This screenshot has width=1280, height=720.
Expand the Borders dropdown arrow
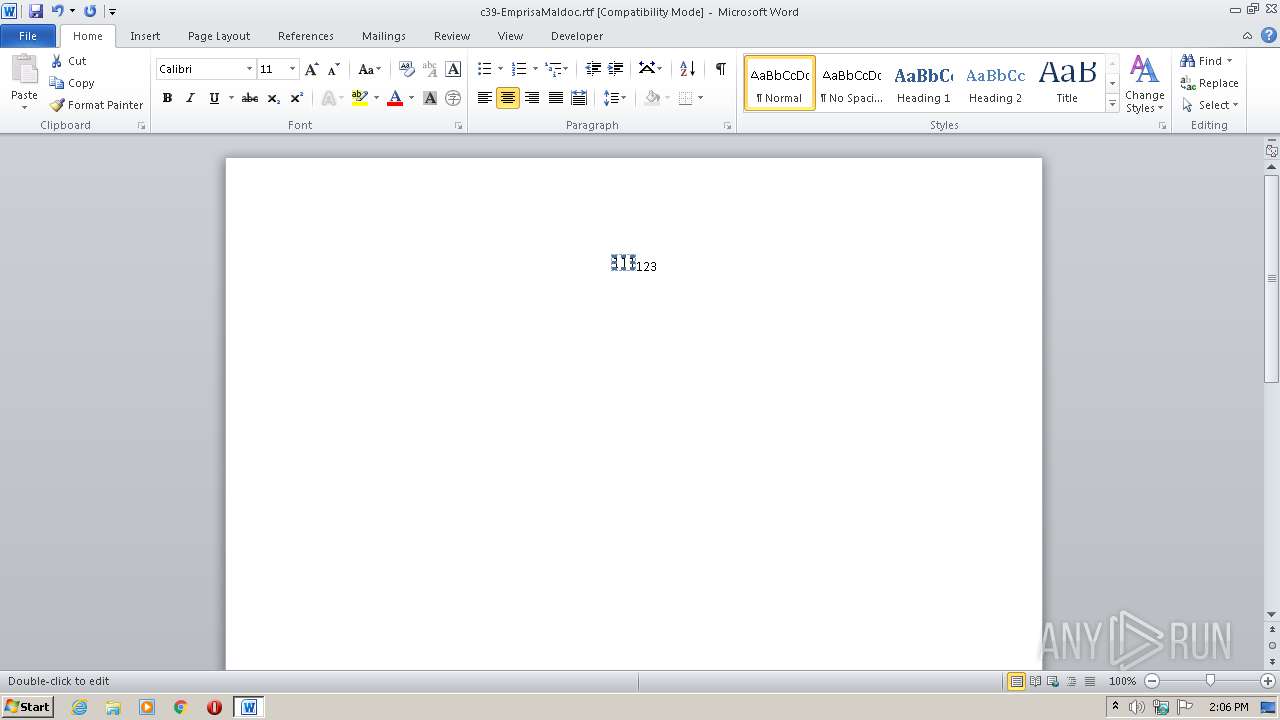(700, 98)
